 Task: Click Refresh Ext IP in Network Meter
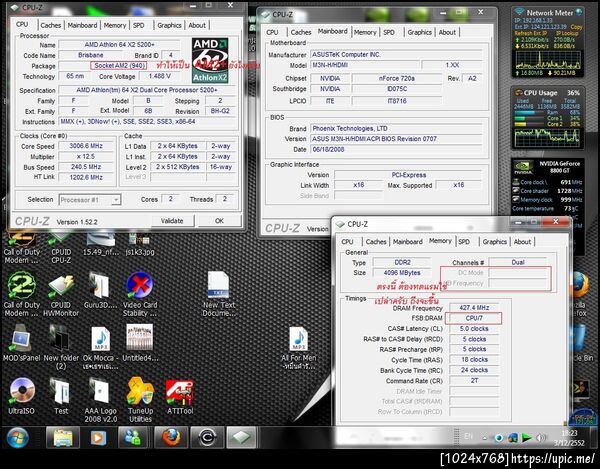(532, 33)
